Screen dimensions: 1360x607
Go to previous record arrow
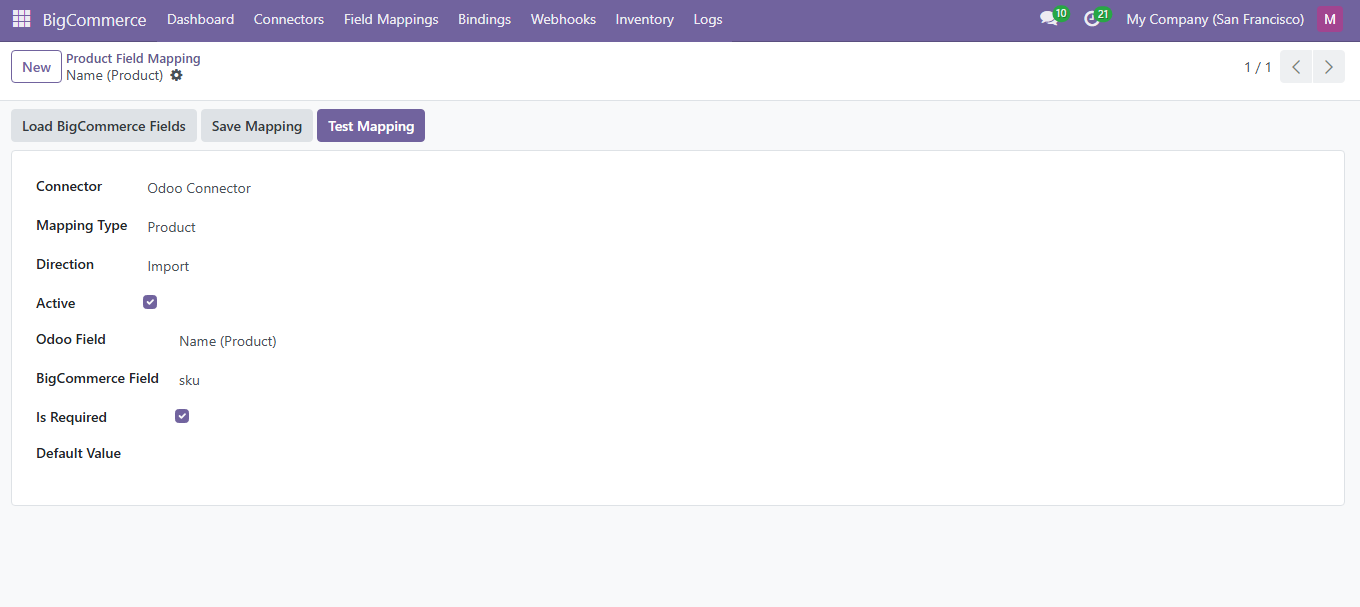1296,67
